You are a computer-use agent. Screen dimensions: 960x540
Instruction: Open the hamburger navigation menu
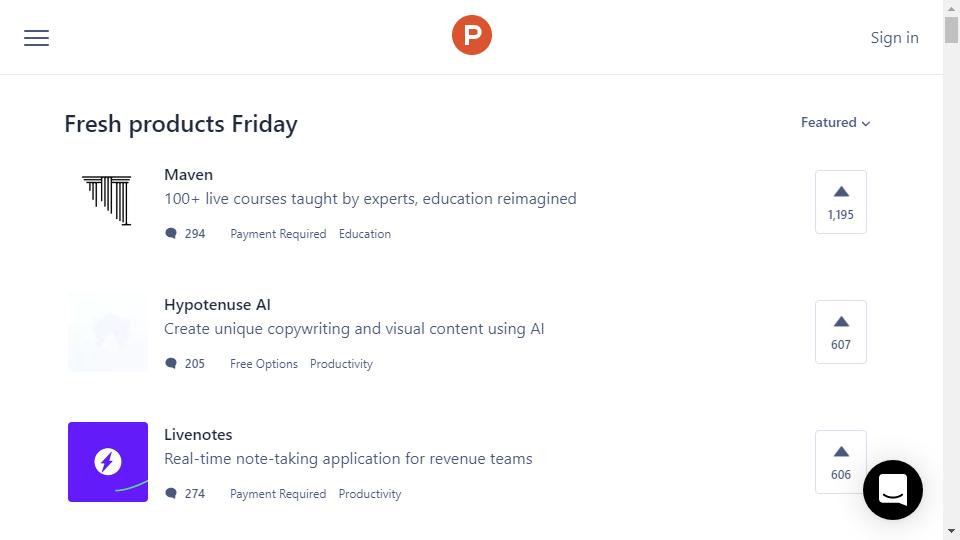[x=37, y=38]
